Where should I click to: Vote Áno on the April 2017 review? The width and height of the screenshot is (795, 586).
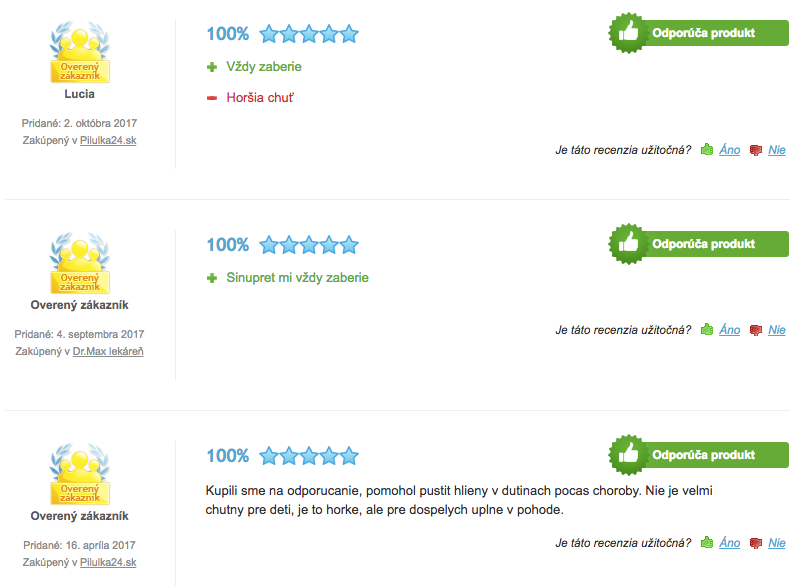730,542
